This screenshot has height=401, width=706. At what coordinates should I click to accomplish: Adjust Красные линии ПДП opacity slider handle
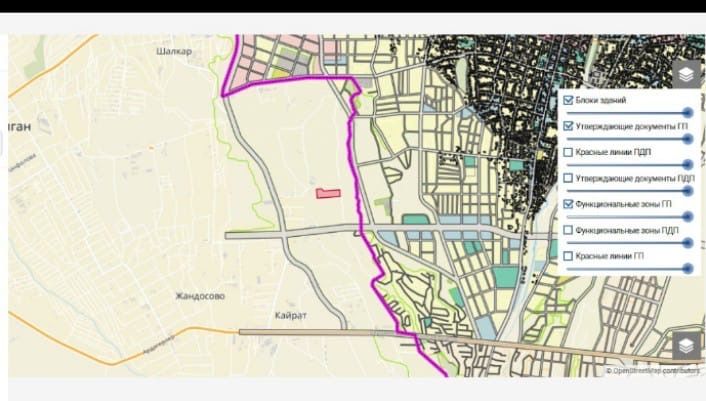[688, 165]
